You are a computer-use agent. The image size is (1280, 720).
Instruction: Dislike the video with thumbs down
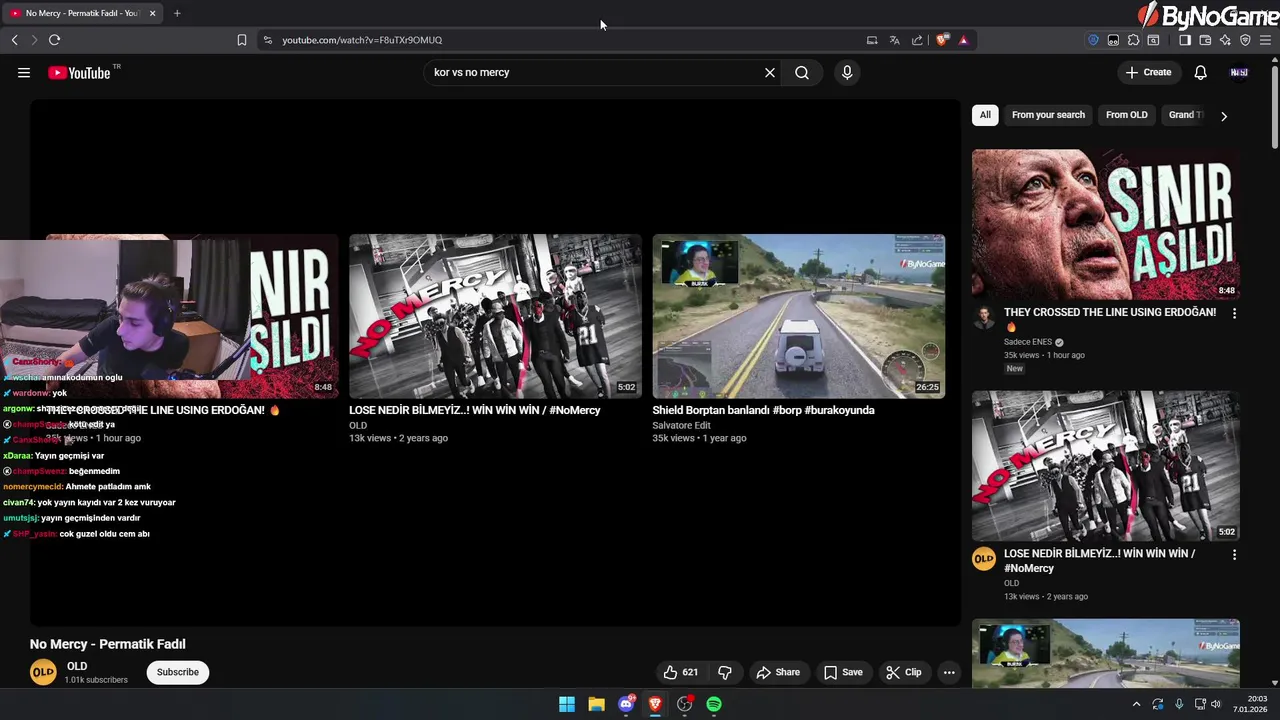point(726,672)
